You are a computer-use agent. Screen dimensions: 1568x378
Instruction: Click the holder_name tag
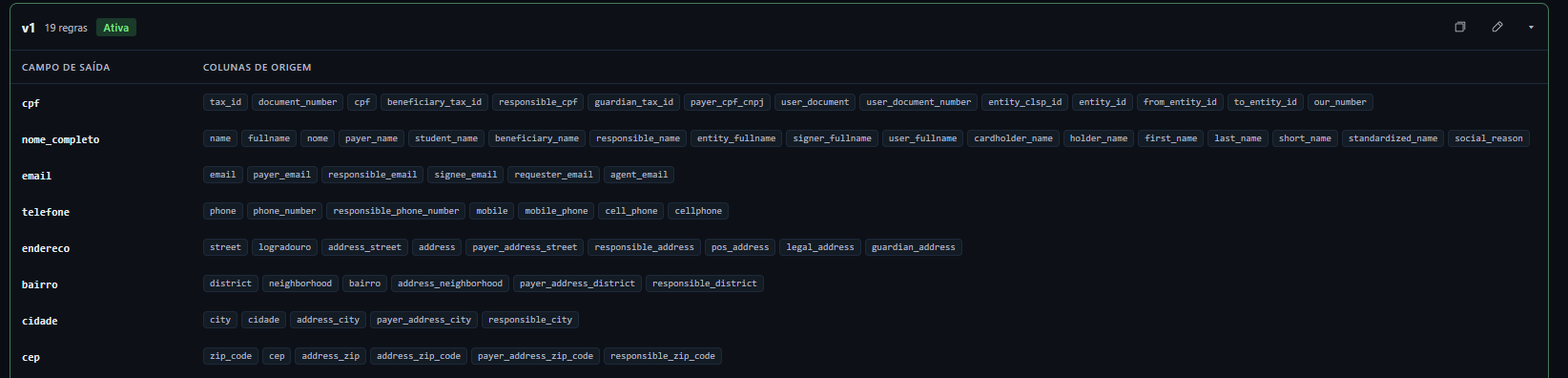click(1099, 138)
